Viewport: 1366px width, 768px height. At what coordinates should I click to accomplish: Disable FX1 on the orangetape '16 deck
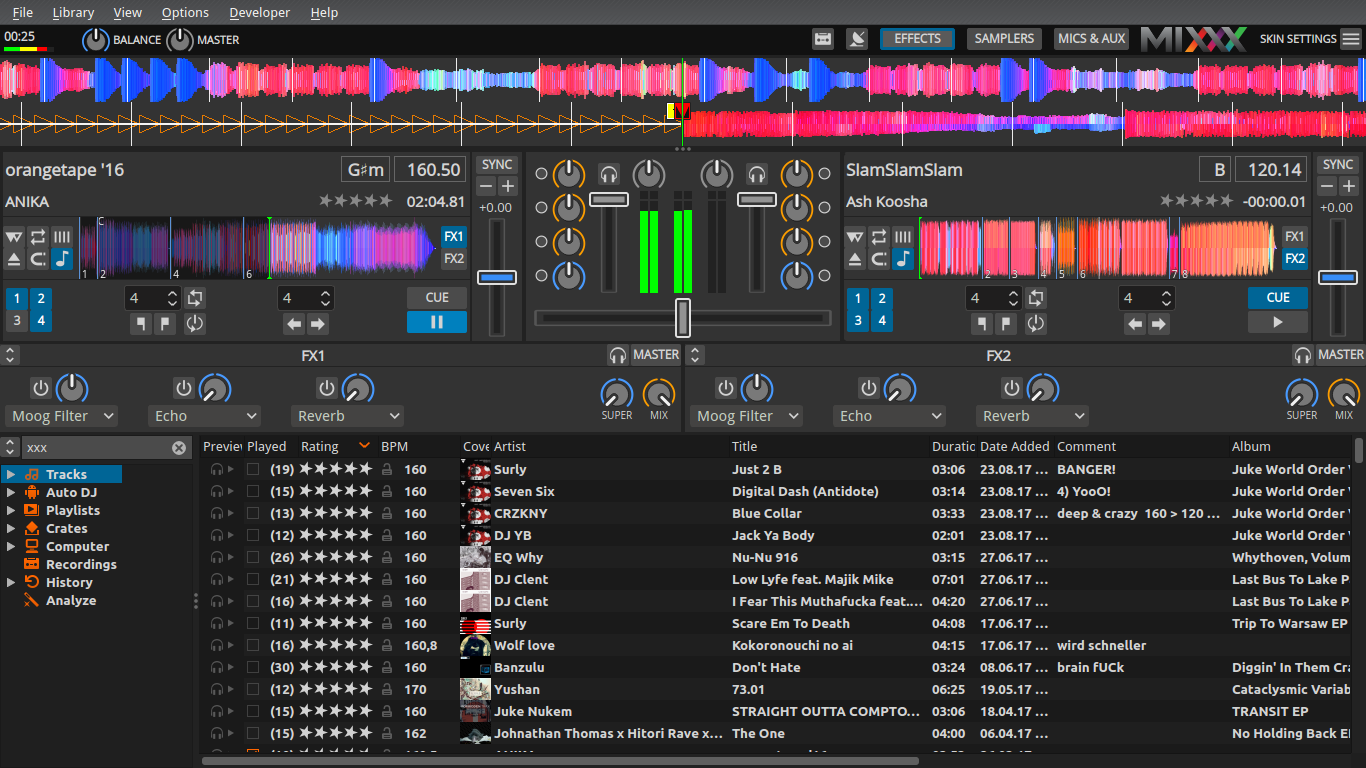(x=454, y=236)
